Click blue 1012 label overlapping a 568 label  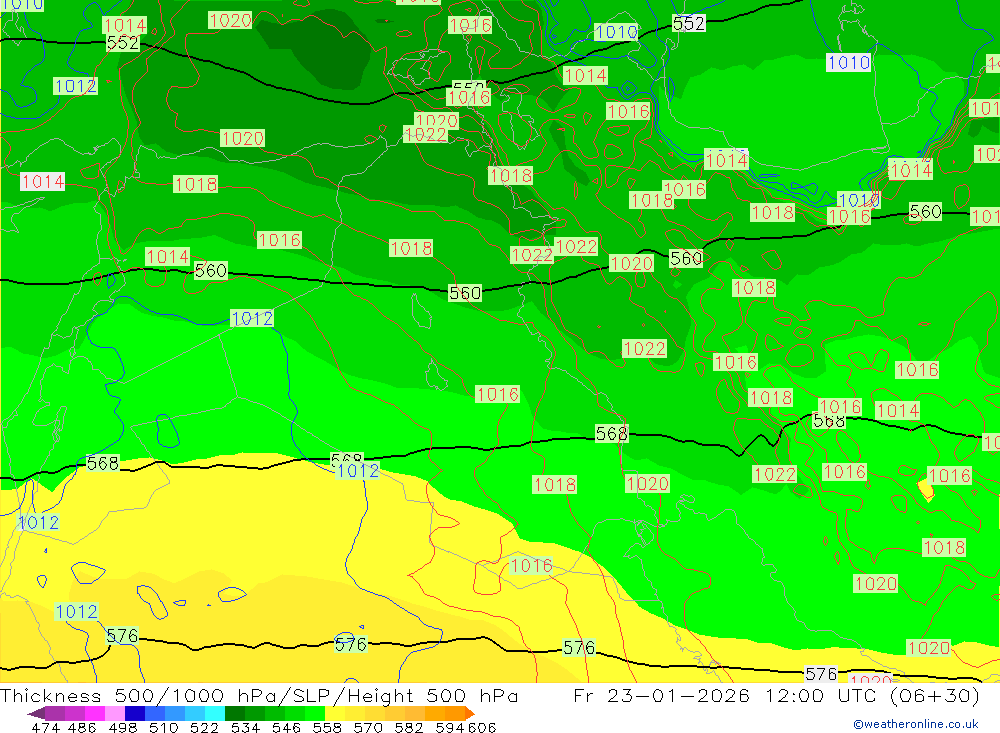[x=357, y=471]
